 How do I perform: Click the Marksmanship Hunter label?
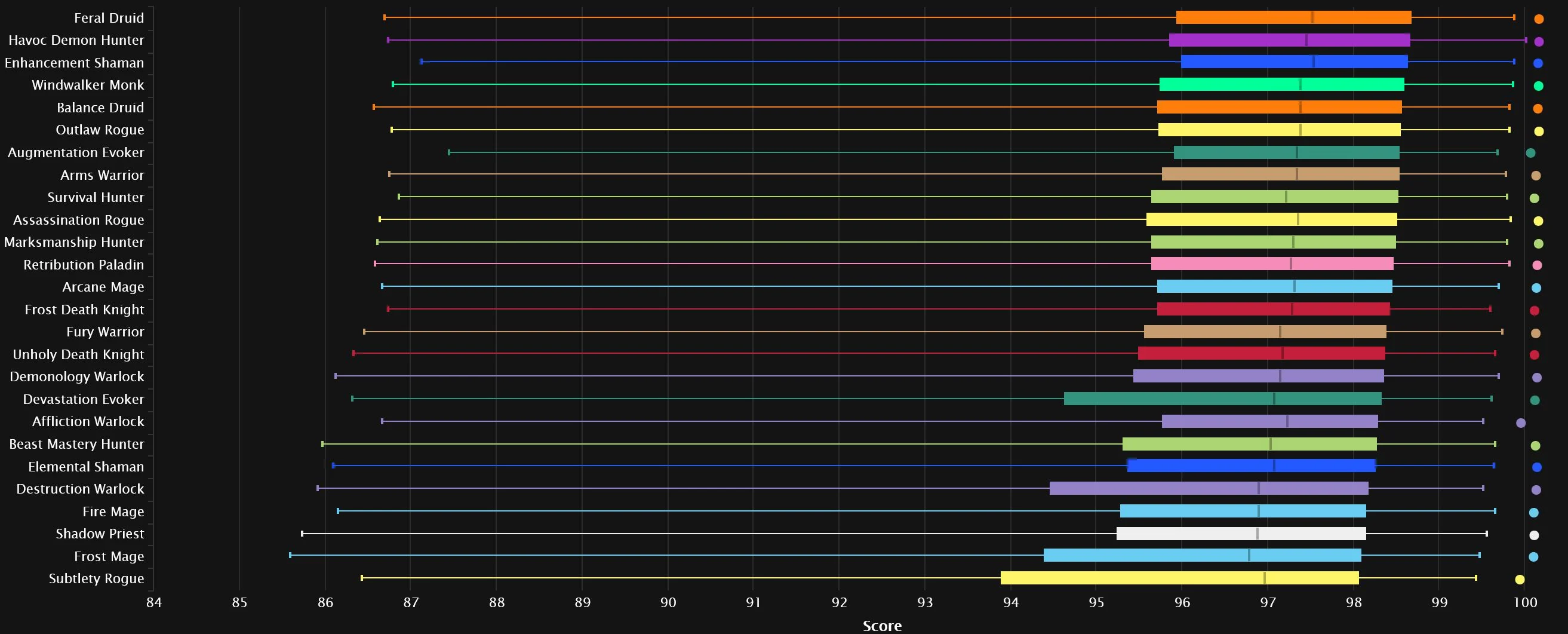coord(74,242)
